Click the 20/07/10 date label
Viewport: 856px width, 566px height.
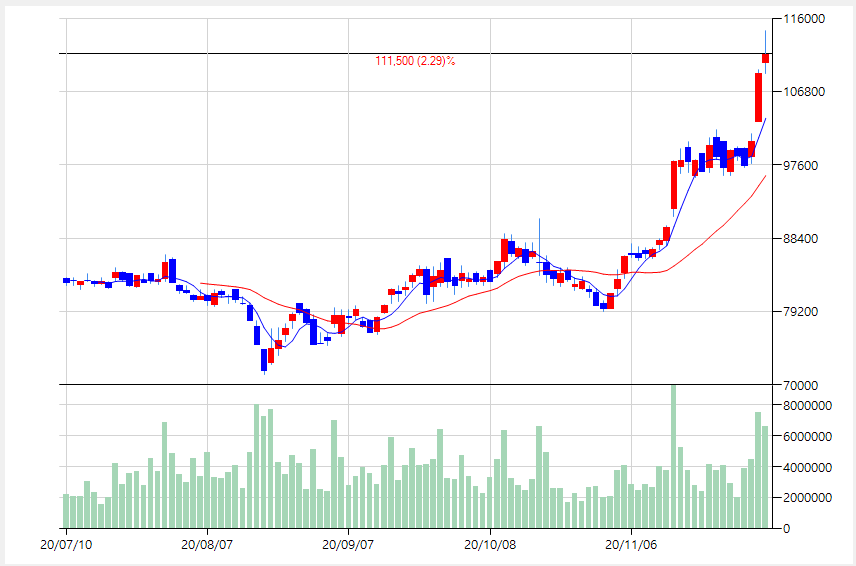point(66,545)
